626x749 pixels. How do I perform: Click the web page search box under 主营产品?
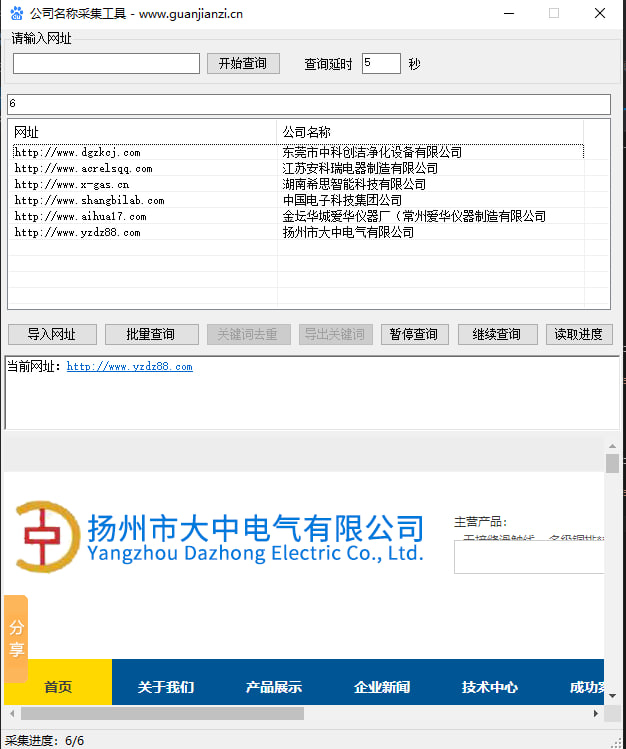529,557
